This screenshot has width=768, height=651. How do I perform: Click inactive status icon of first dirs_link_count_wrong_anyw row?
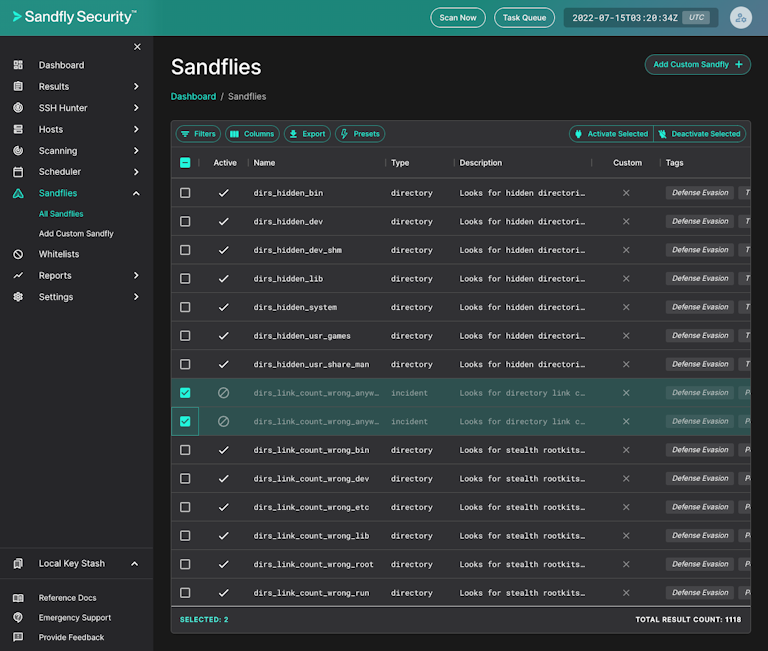tap(223, 393)
